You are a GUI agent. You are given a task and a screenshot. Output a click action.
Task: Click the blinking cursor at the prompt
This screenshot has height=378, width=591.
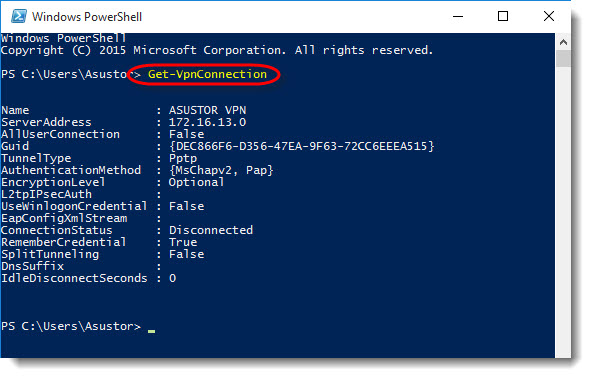(x=152, y=331)
